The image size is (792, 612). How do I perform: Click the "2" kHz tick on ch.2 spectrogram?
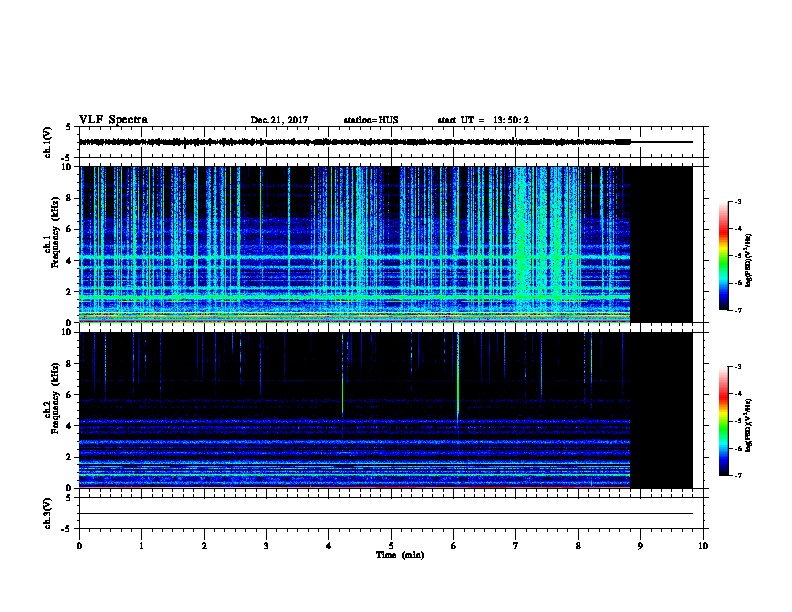(x=69, y=457)
